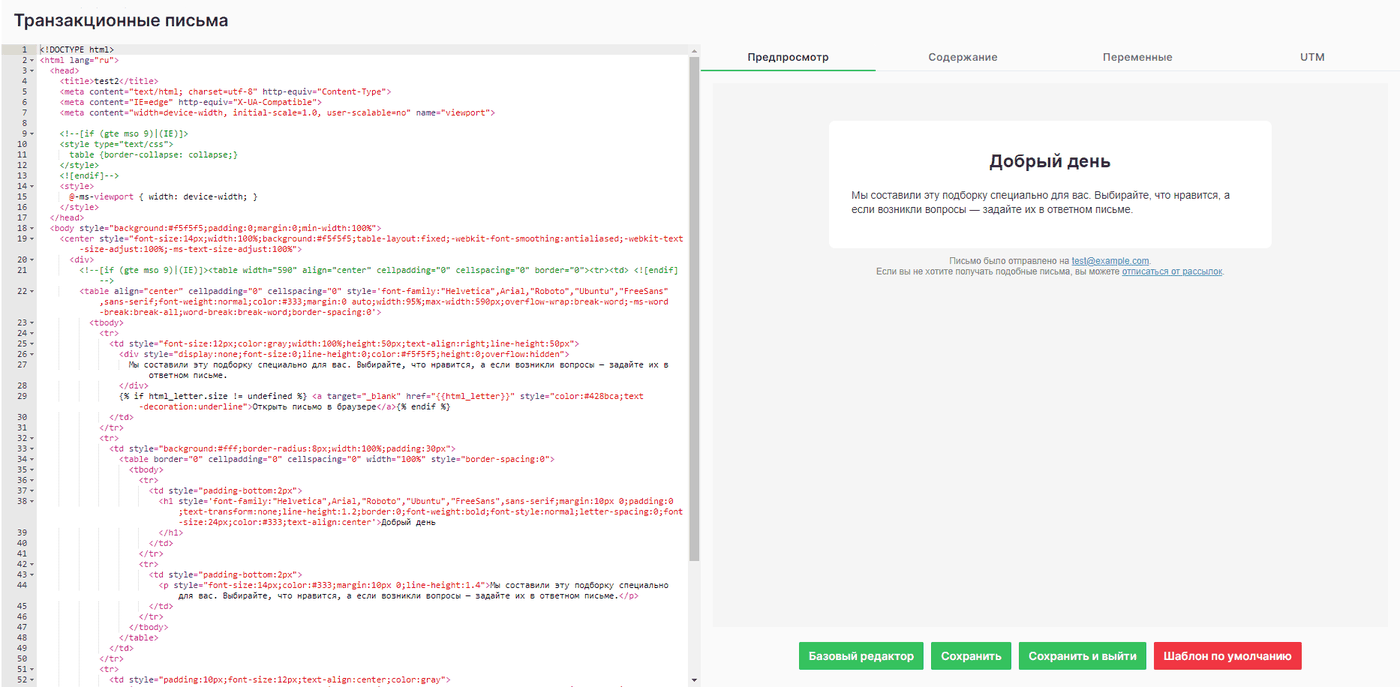
Task: Click the html_letter.size condition line 29
Action: point(382,401)
